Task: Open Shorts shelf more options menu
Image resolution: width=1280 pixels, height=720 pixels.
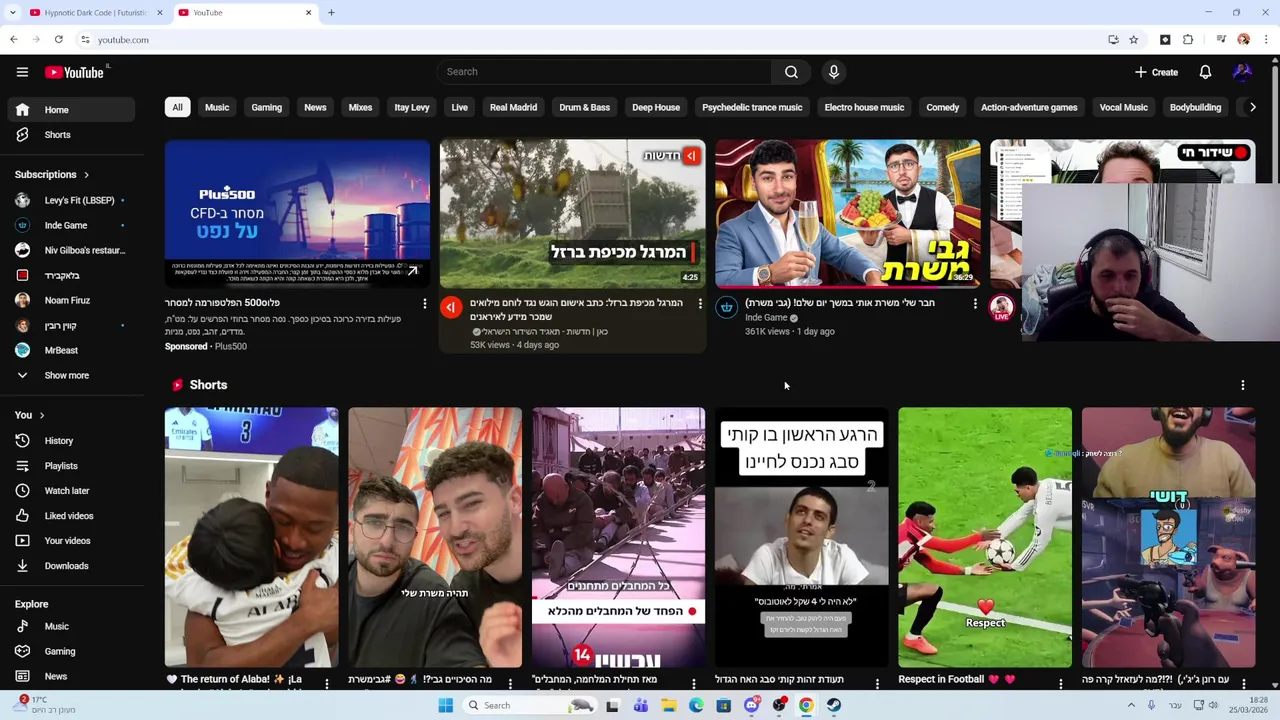Action: pos(1242,385)
